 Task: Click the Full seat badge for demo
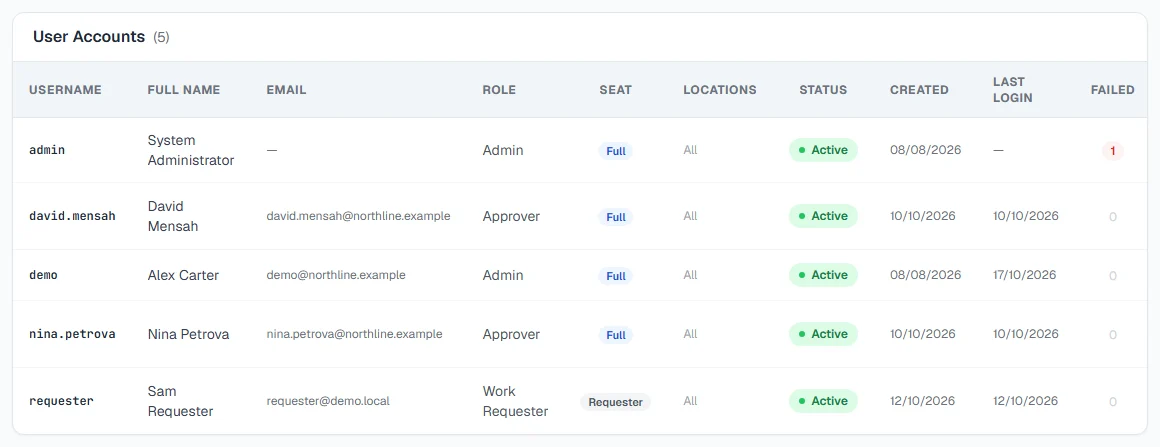point(616,276)
